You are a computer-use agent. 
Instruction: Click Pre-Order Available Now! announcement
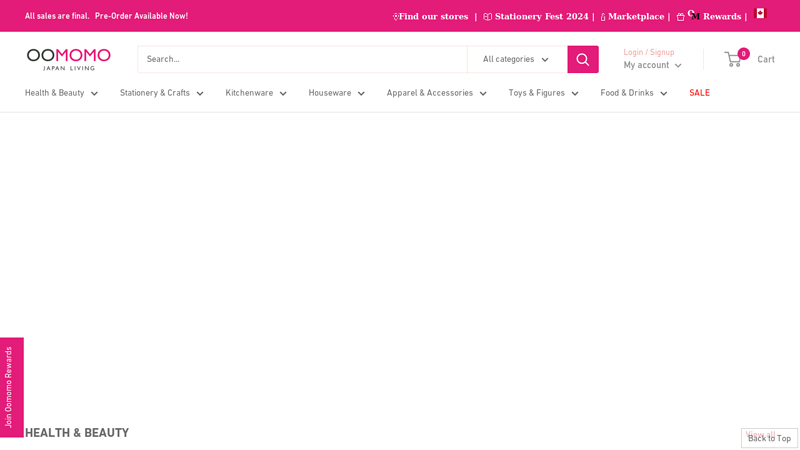141,16
